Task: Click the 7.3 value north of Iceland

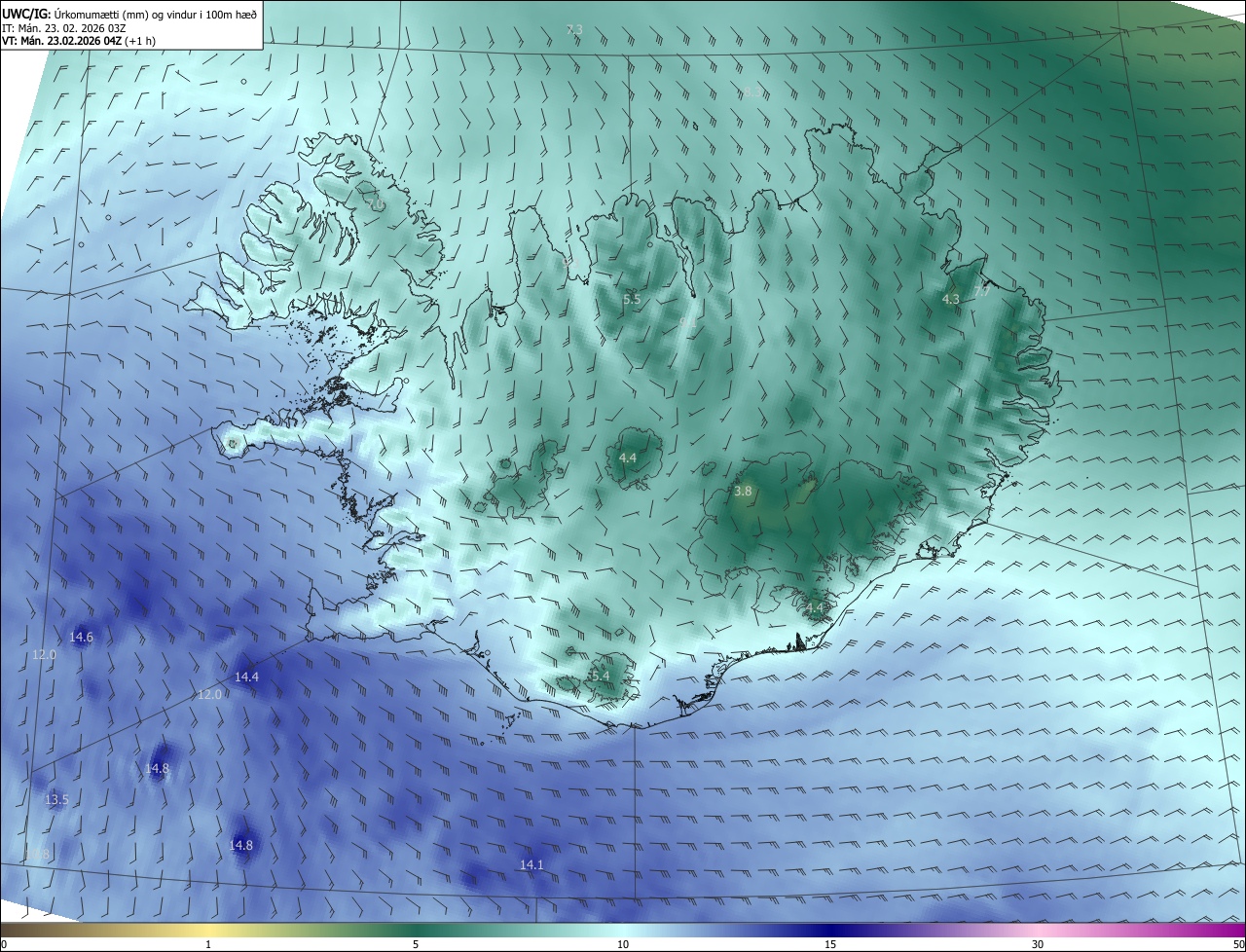Action: click(x=574, y=30)
